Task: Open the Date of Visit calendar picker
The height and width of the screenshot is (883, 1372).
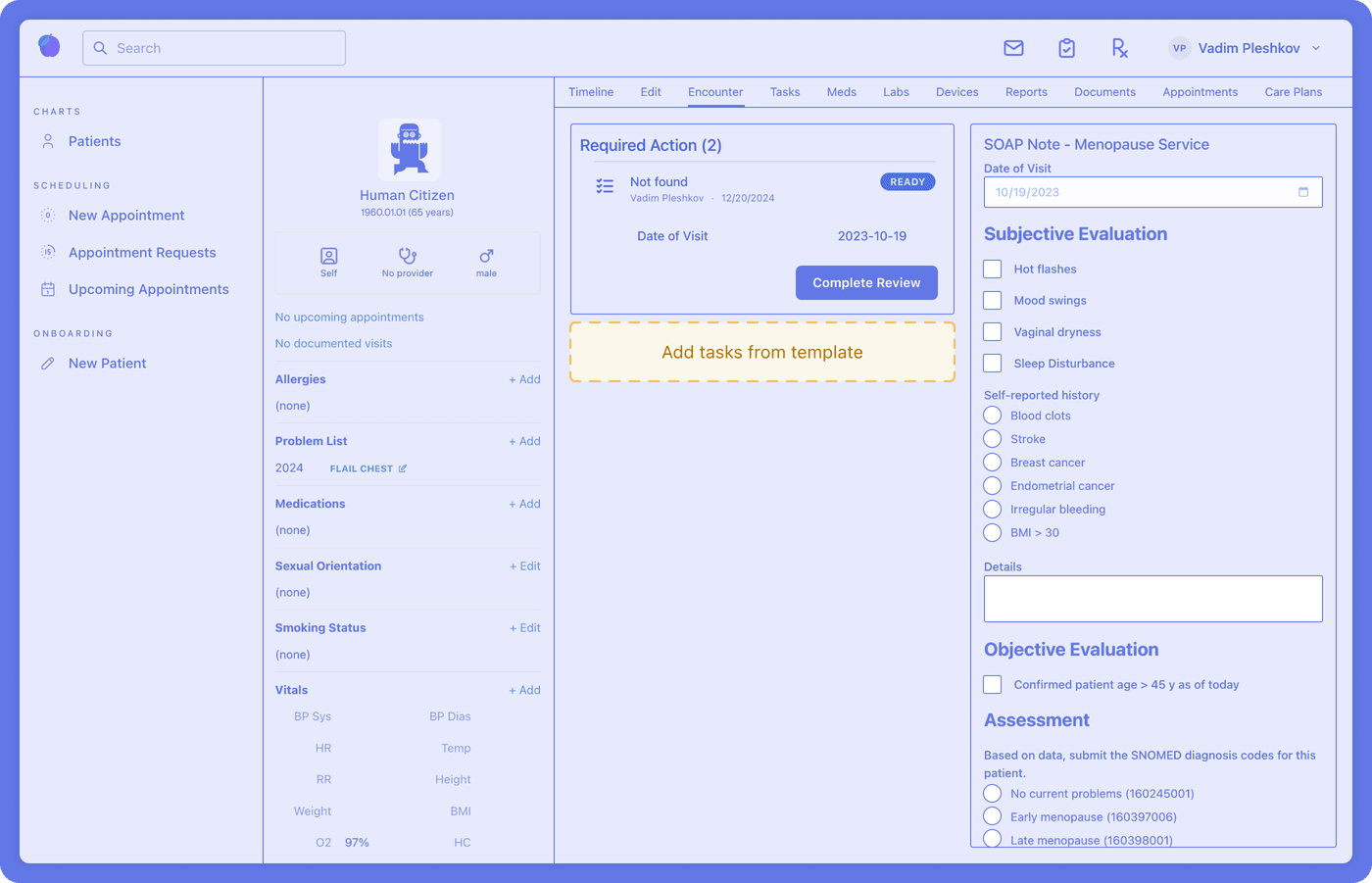Action: click(x=1303, y=192)
